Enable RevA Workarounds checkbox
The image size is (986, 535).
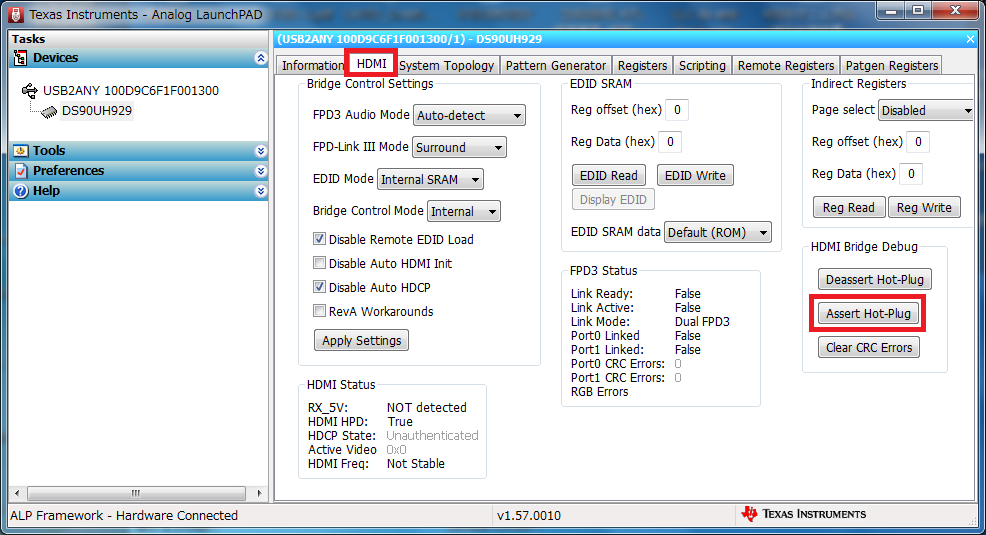coord(319,311)
